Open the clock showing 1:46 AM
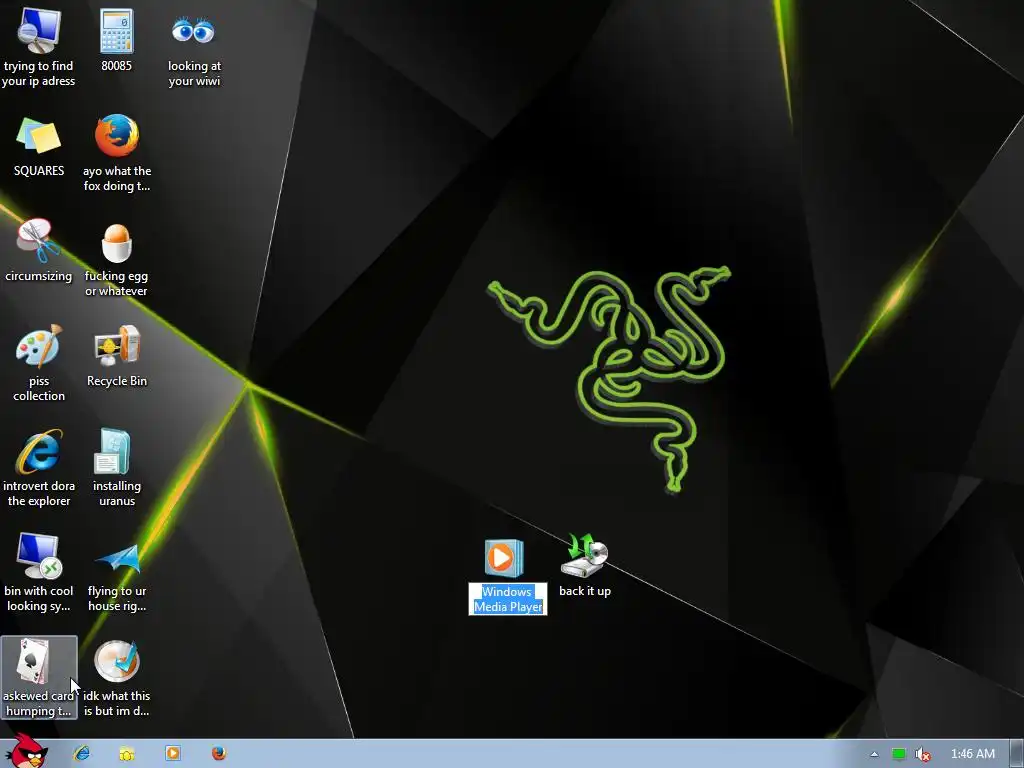This screenshot has height=768, width=1024. click(972, 754)
